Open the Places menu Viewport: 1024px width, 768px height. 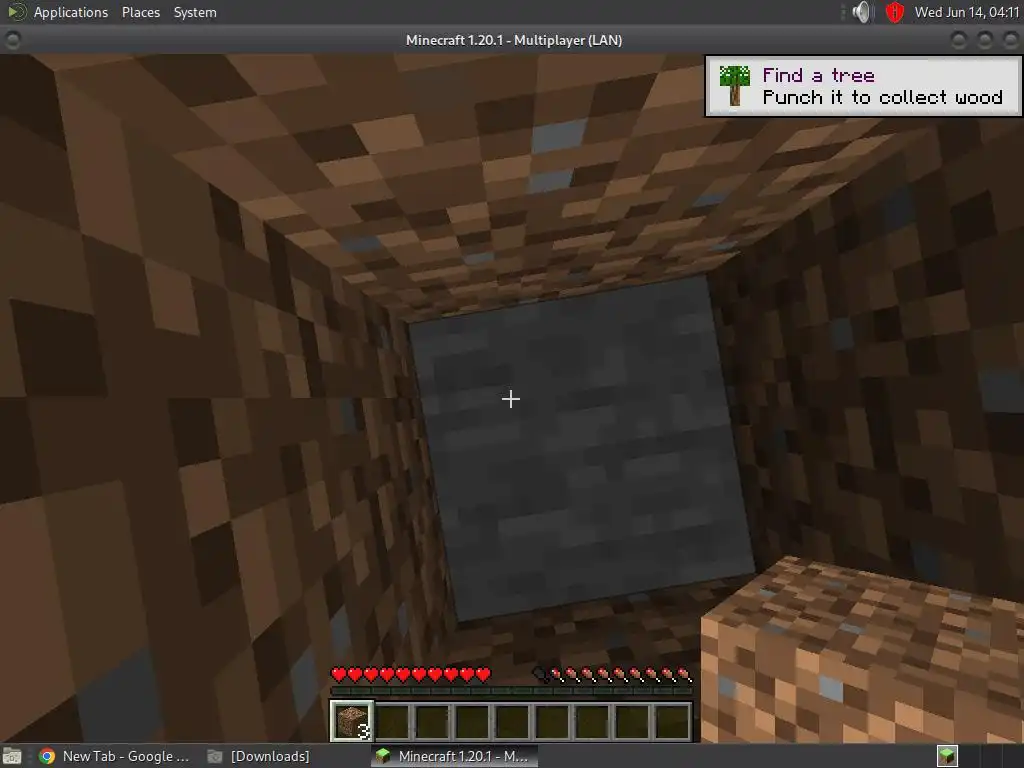[140, 12]
